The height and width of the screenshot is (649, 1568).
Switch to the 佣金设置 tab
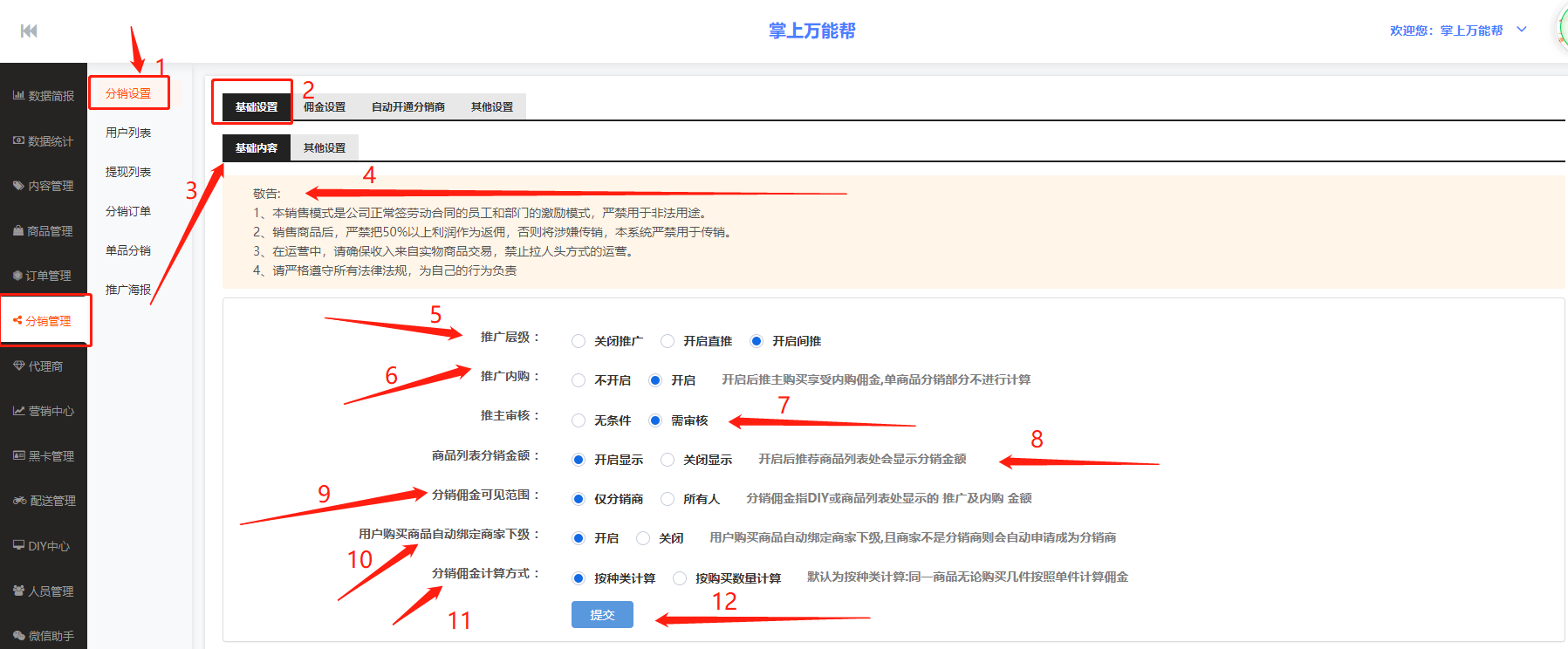(x=325, y=107)
